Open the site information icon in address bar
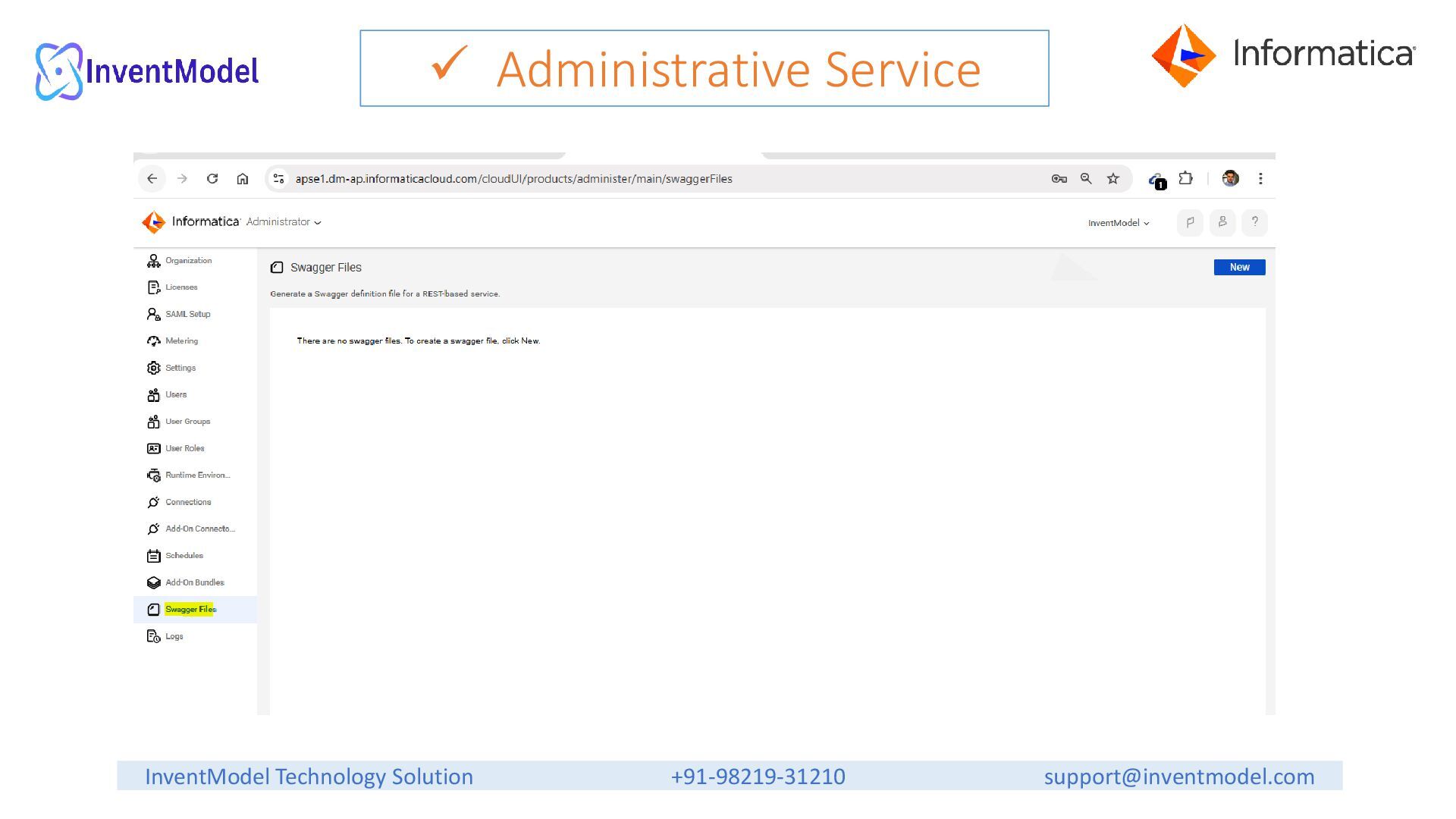Image resolution: width=1456 pixels, height=819 pixels. [278, 179]
